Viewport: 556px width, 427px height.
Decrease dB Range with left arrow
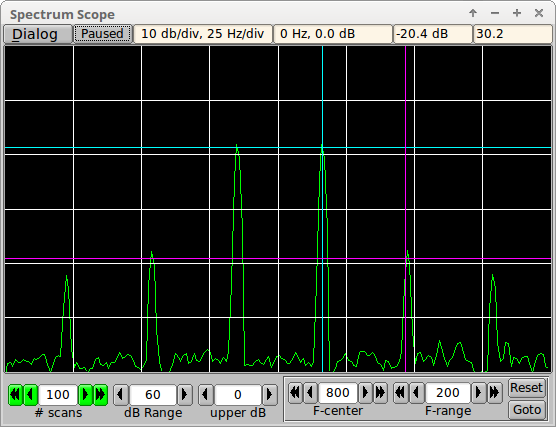[121, 395]
